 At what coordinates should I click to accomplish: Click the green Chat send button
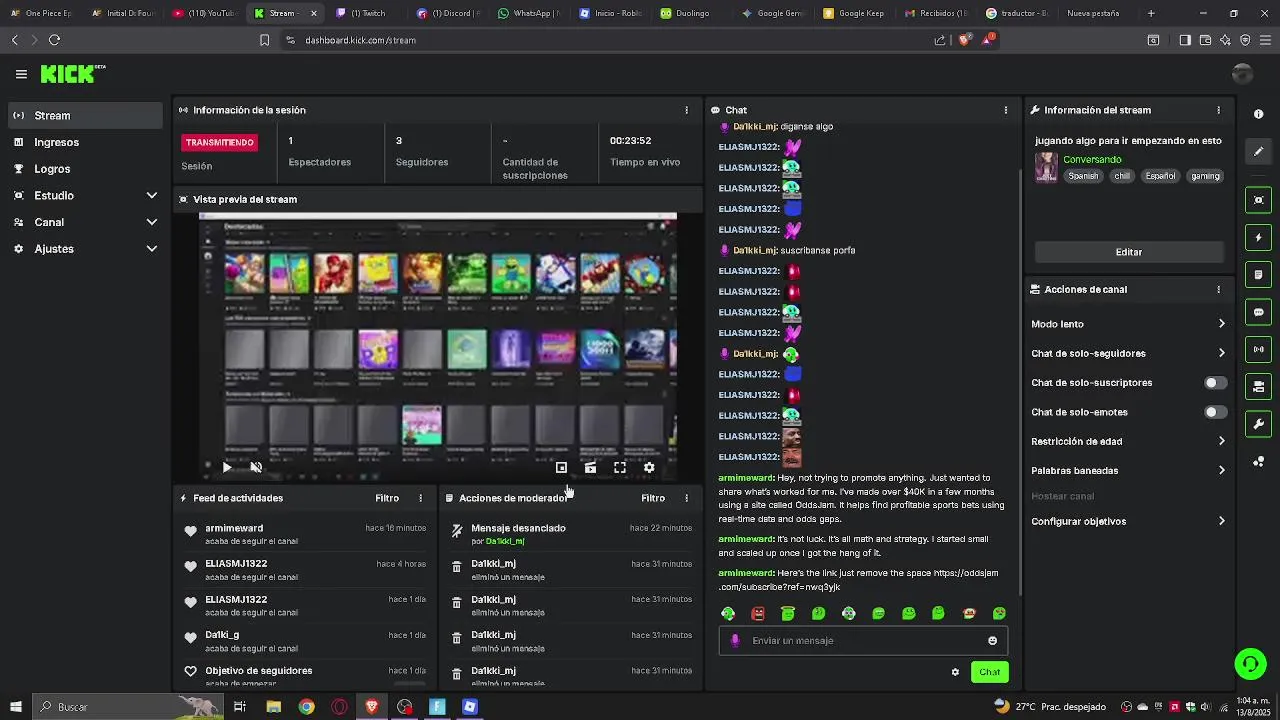point(989,672)
